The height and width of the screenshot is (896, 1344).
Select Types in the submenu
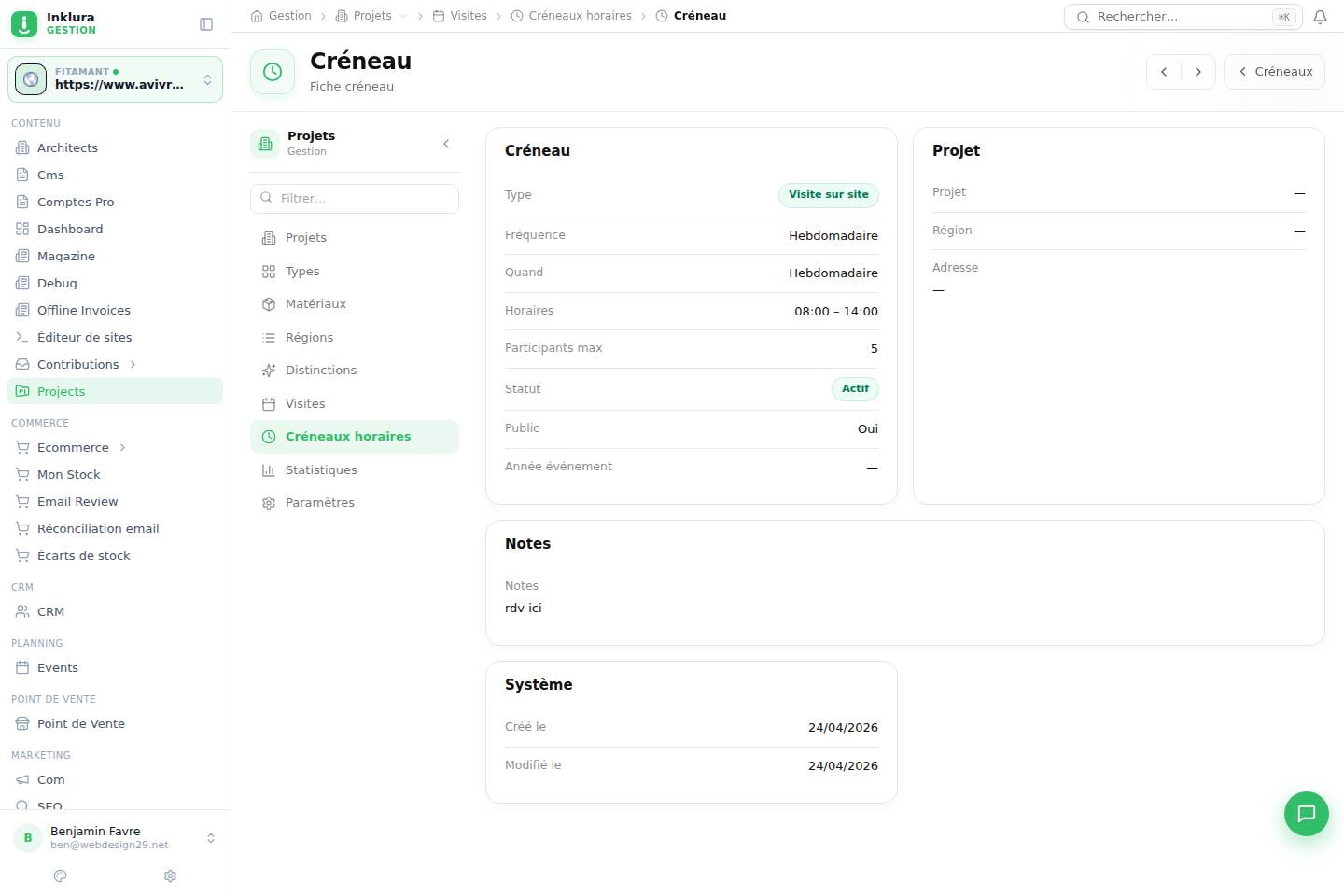pyautogui.click(x=355, y=271)
